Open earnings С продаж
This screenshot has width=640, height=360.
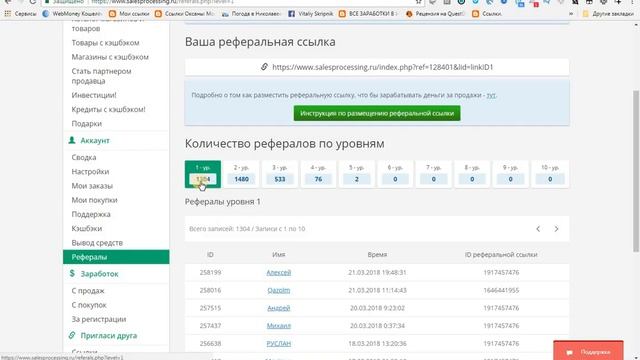click(88, 291)
